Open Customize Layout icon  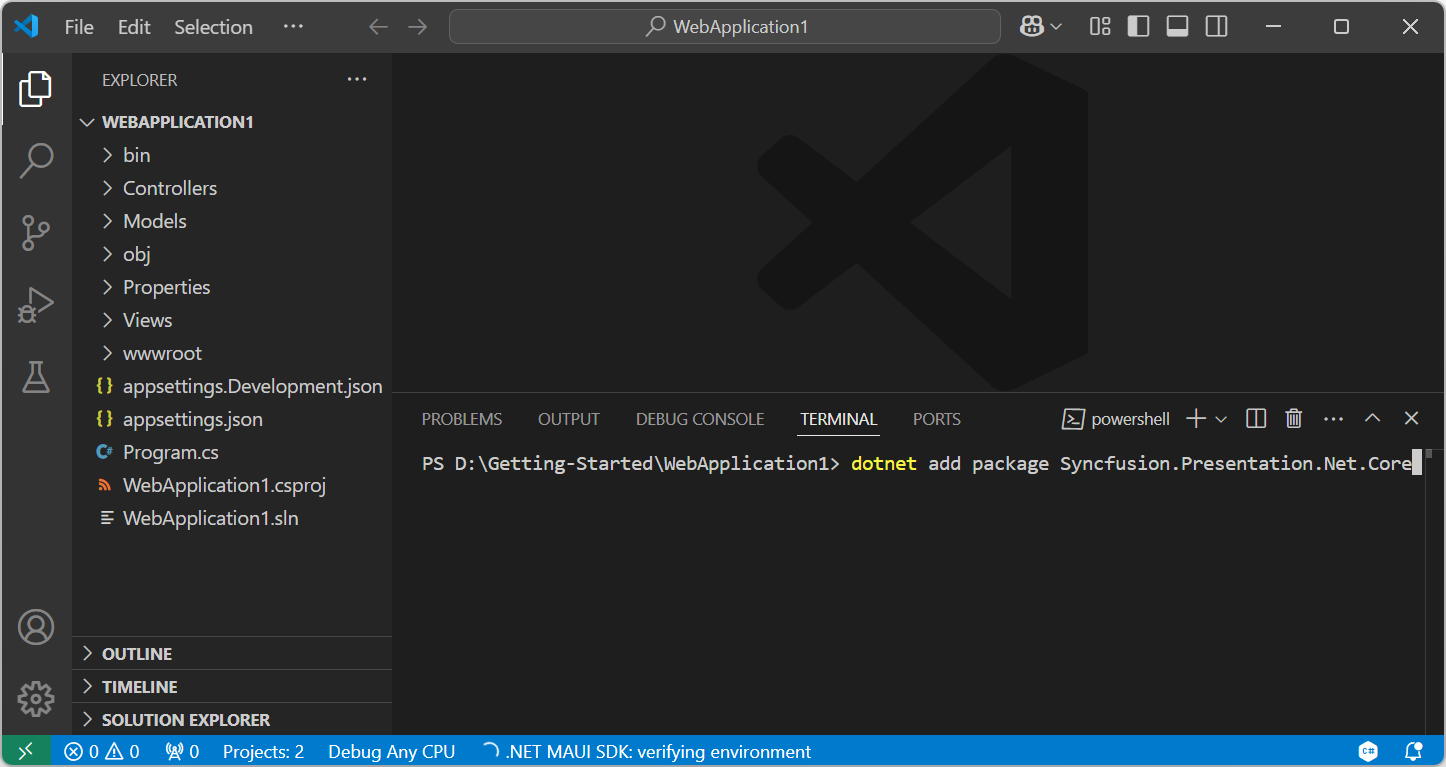pyautogui.click(x=1100, y=27)
